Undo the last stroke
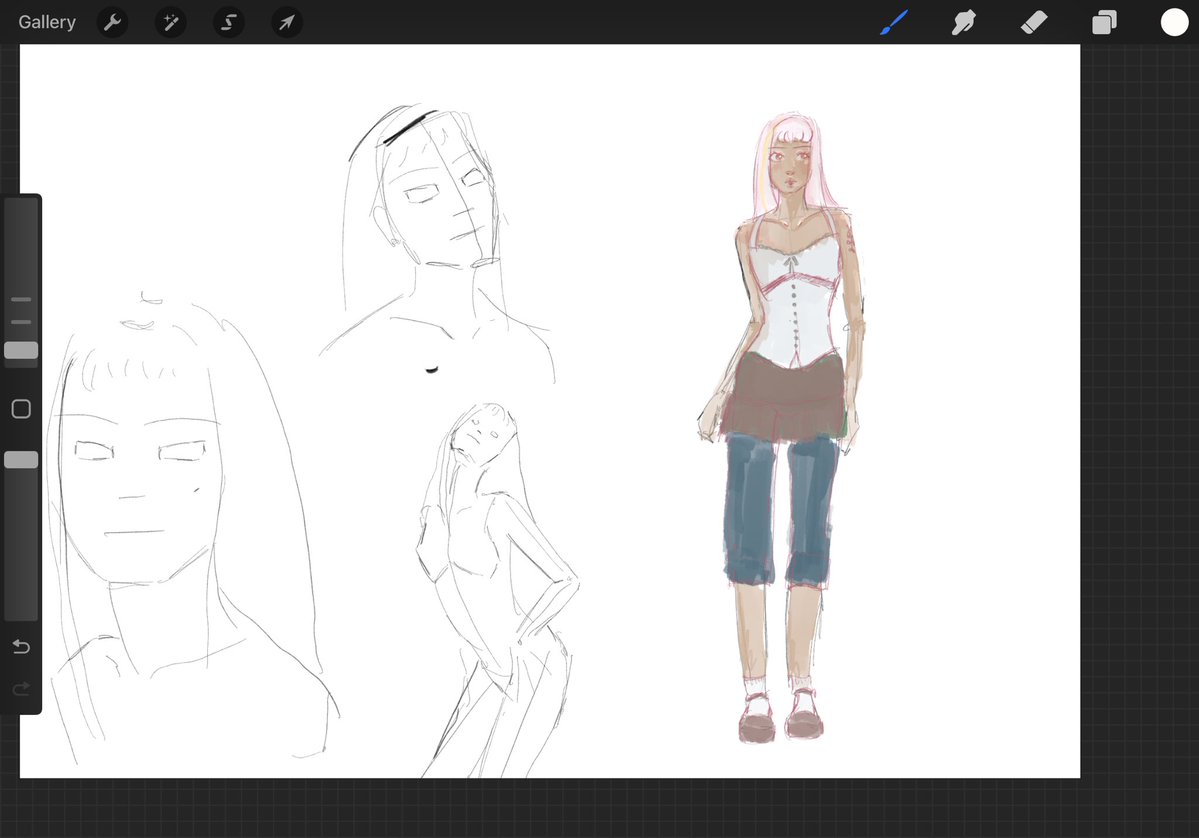Viewport: 1199px width, 838px height. point(21,647)
